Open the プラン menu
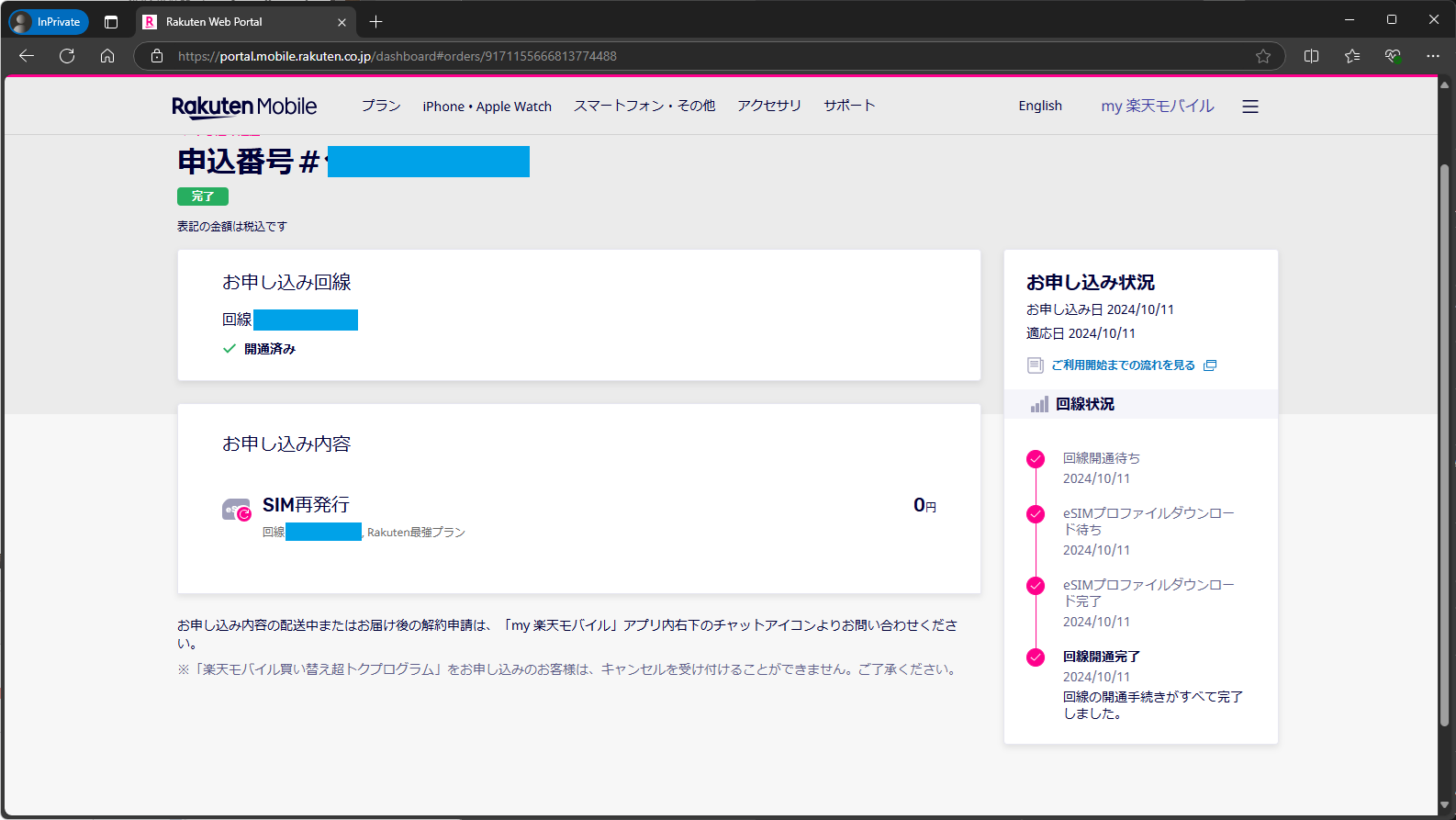The width and height of the screenshot is (1456, 820). [x=381, y=106]
